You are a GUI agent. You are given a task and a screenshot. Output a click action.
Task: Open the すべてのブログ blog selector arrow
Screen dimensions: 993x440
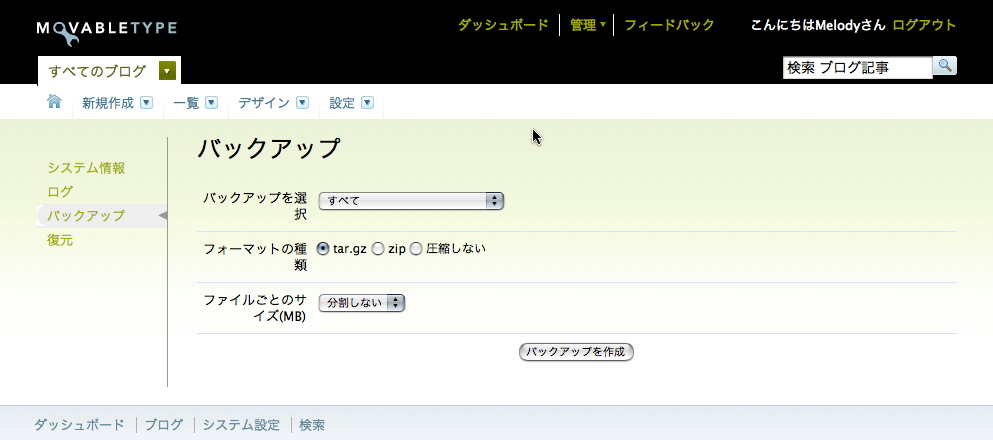coord(167,71)
